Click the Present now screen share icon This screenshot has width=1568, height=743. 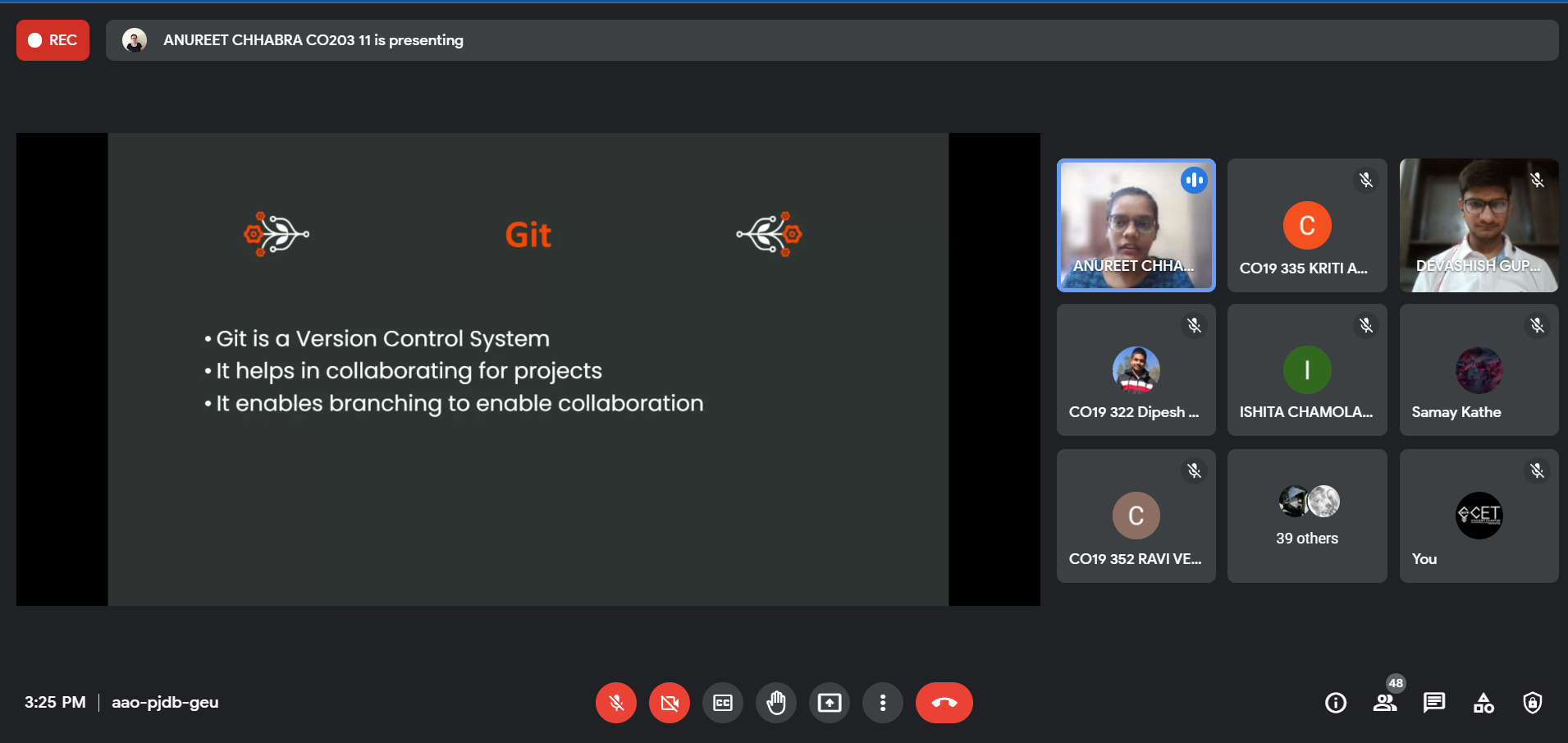pyautogui.click(x=830, y=703)
